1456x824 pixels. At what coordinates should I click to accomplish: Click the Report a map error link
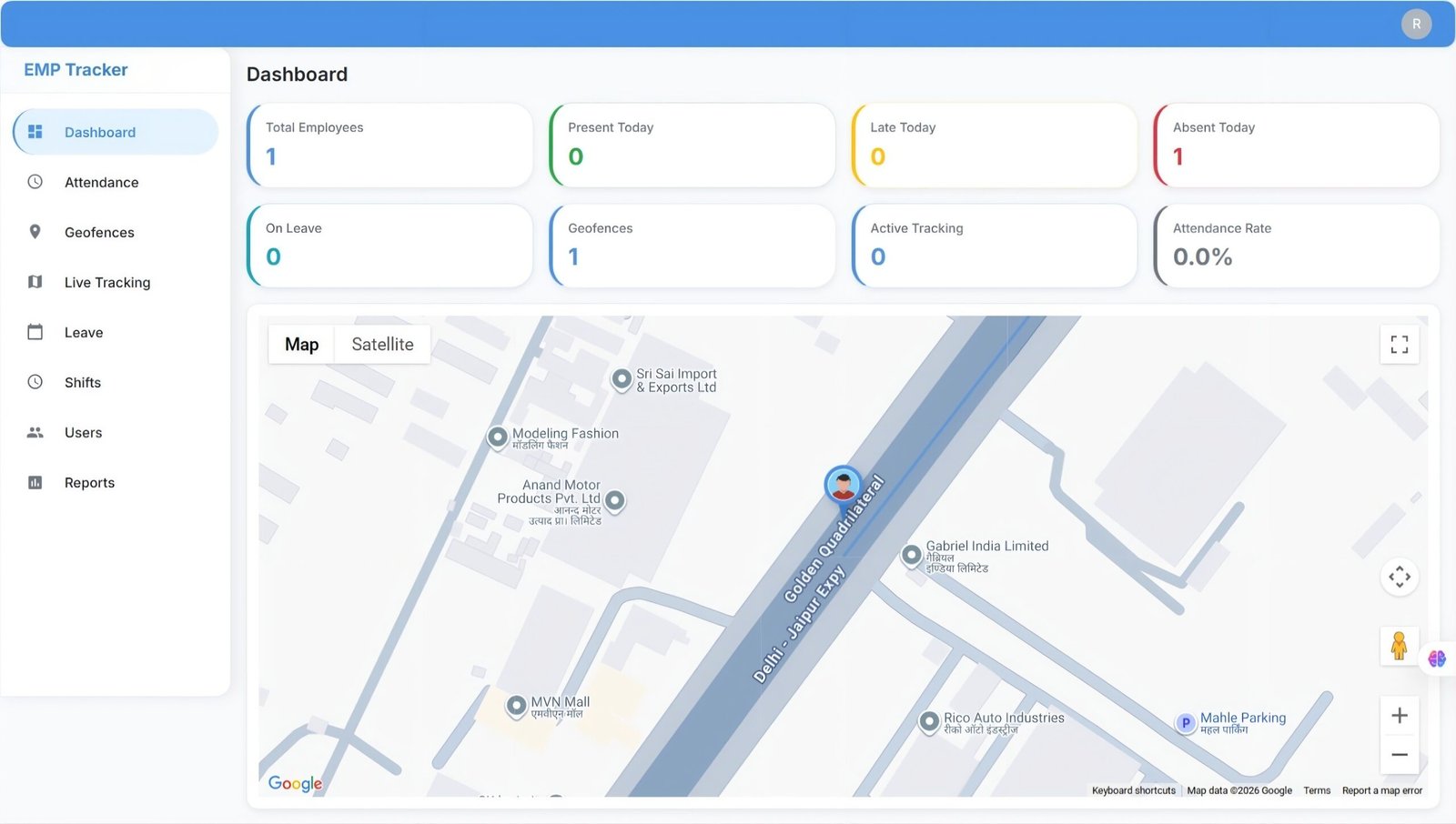click(1381, 790)
